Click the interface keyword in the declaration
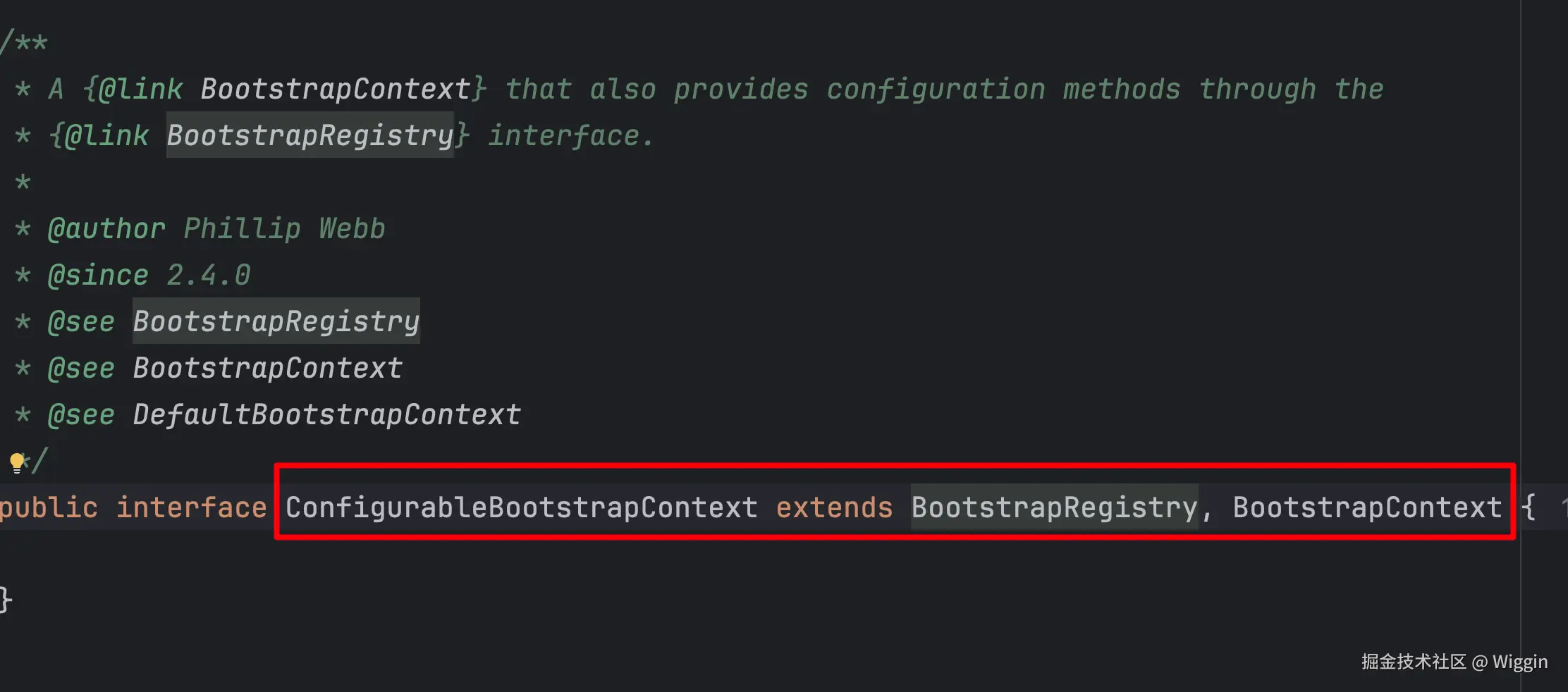The height and width of the screenshot is (692, 1568). tap(191, 507)
